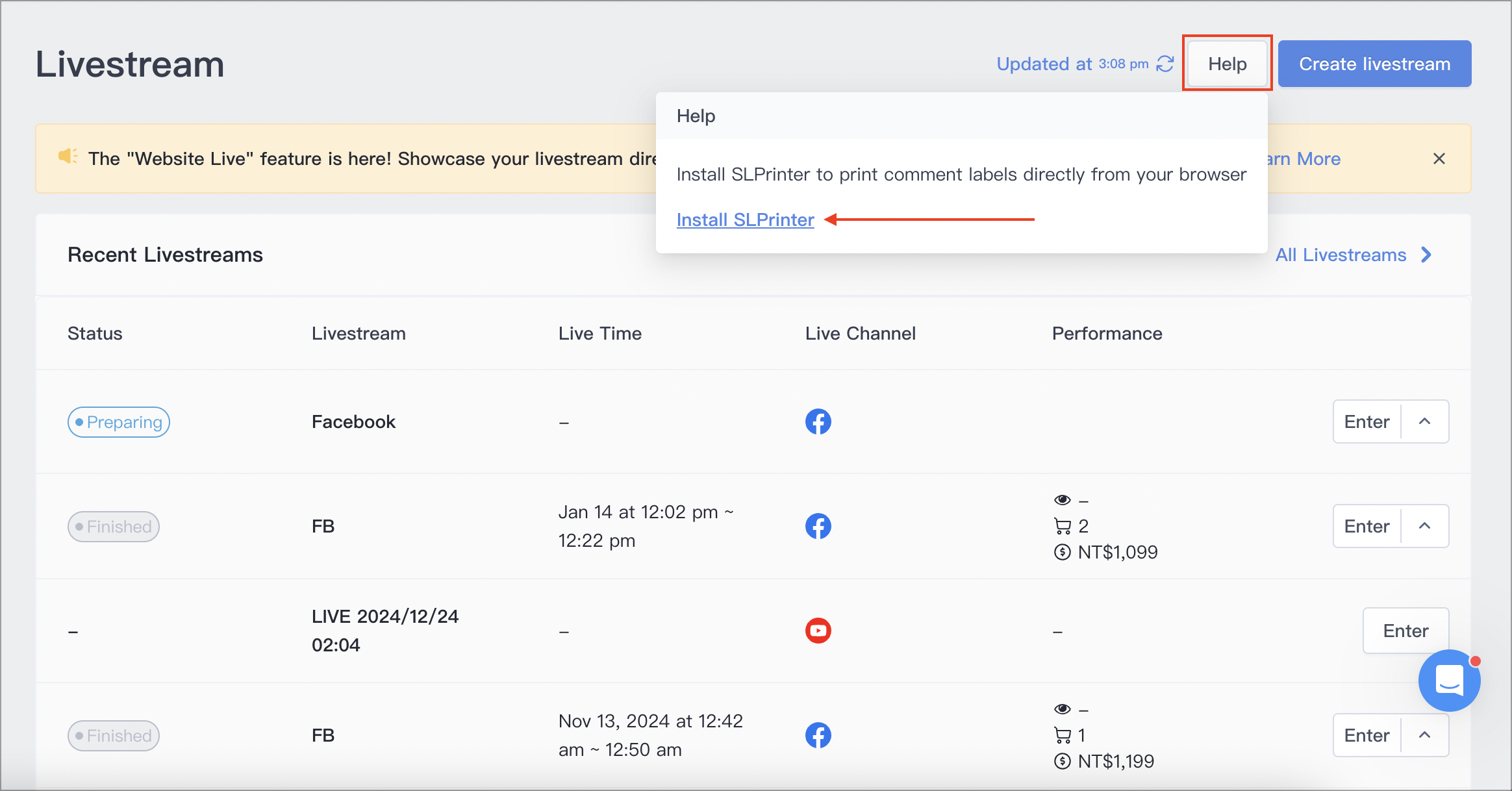Image resolution: width=1512 pixels, height=791 pixels.
Task: Click the Status column header
Action: click(x=95, y=333)
